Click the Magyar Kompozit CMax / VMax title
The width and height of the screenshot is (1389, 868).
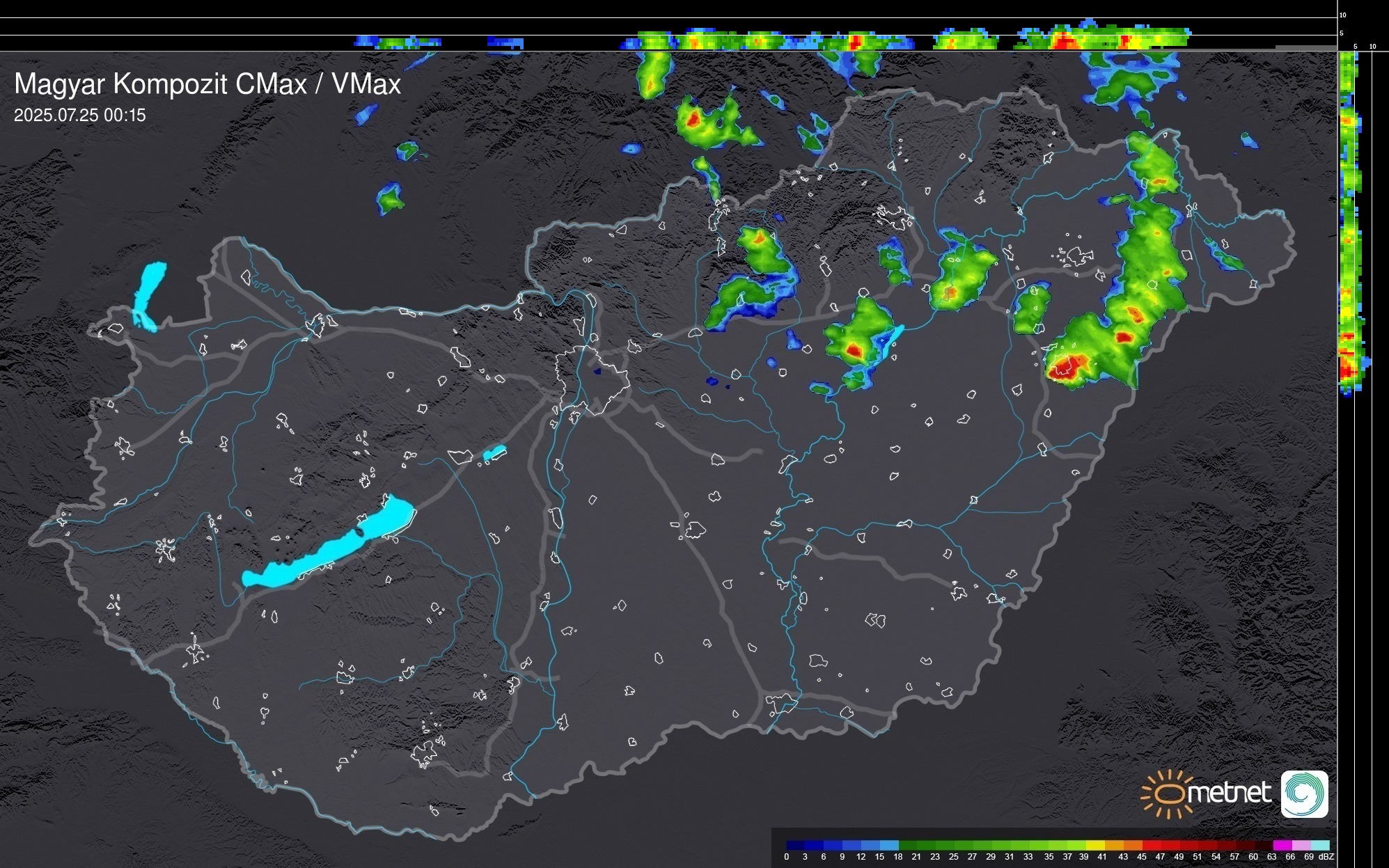tap(207, 84)
